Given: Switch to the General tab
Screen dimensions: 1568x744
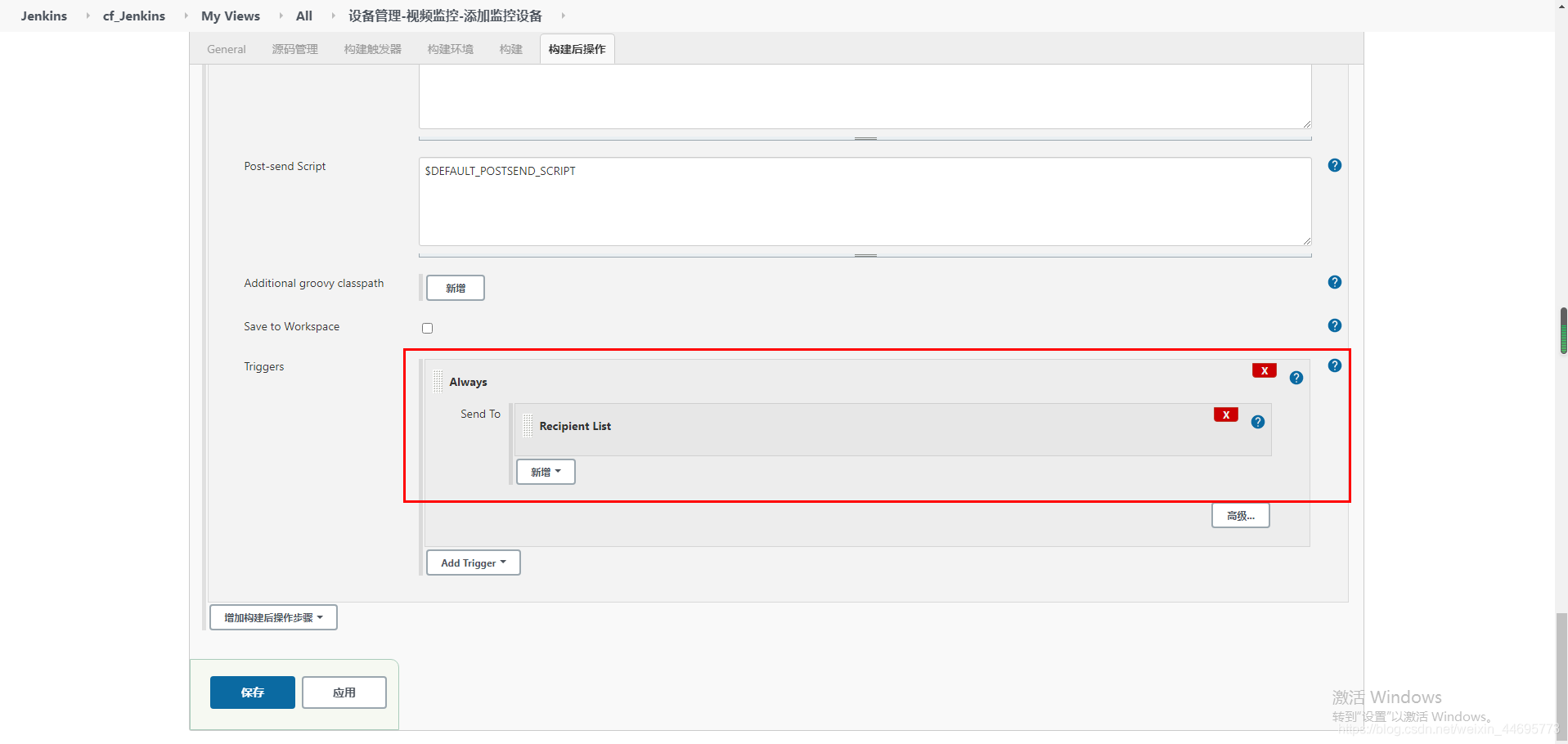Looking at the screenshot, I should 227,49.
